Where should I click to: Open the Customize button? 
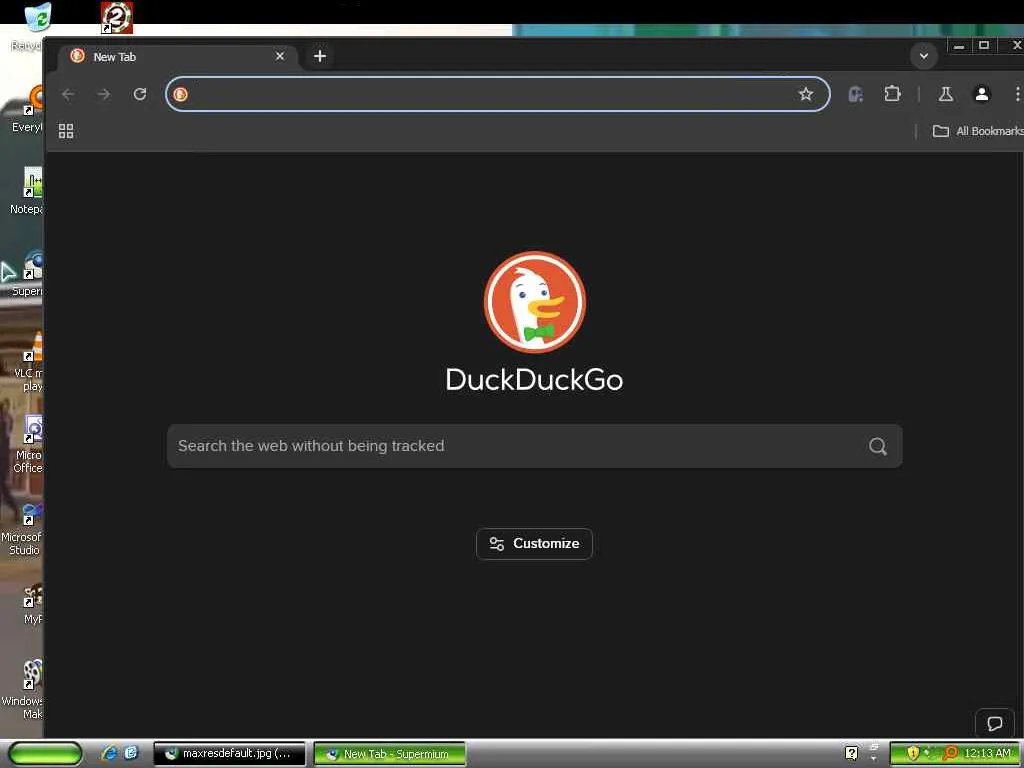[x=534, y=544]
